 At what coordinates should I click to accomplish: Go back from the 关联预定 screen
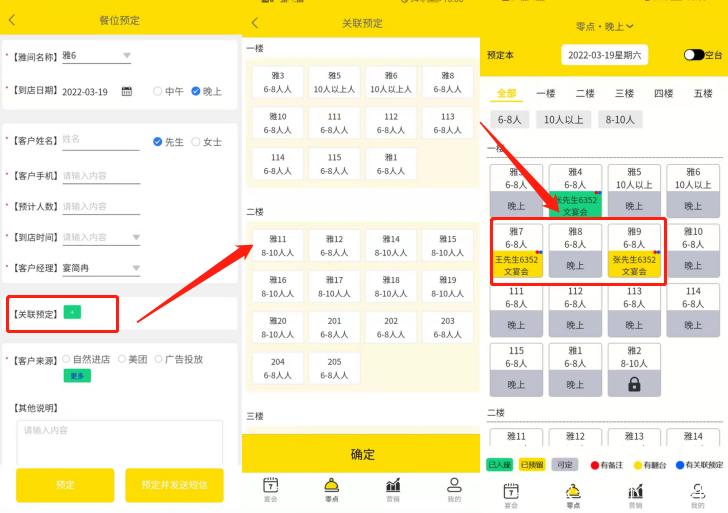coord(254,23)
